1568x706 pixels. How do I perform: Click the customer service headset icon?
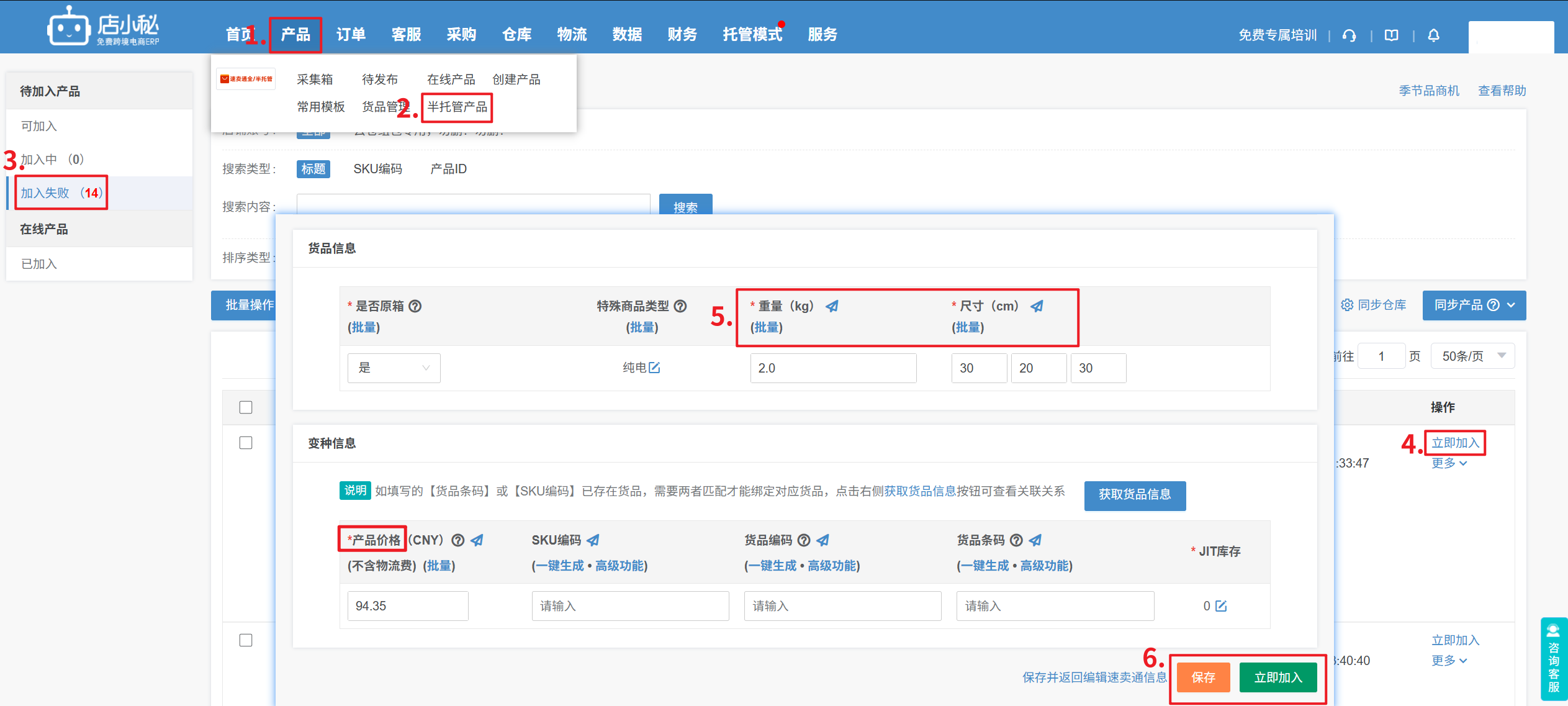click(1349, 35)
